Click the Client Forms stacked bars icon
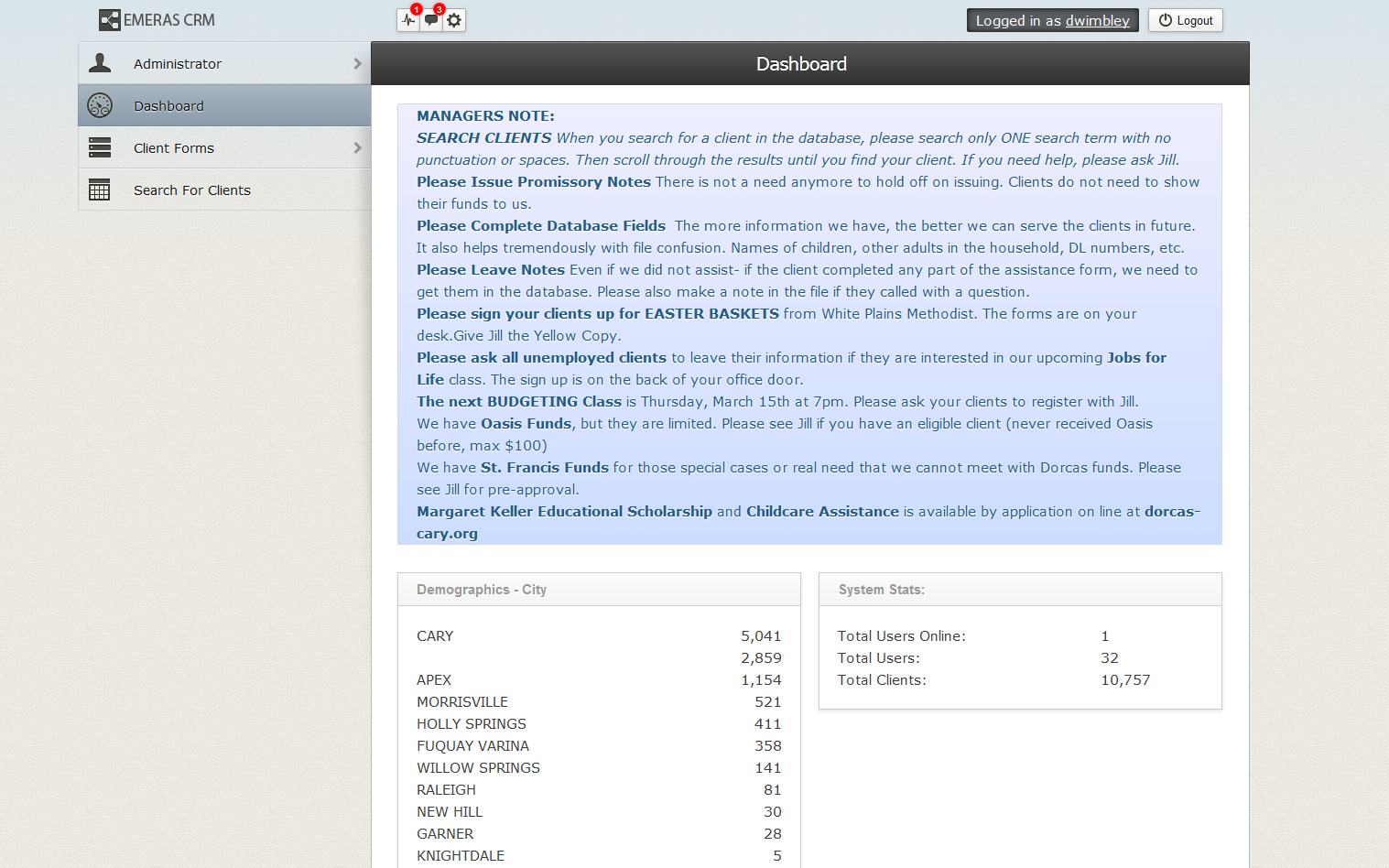 [x=100, y=147]
